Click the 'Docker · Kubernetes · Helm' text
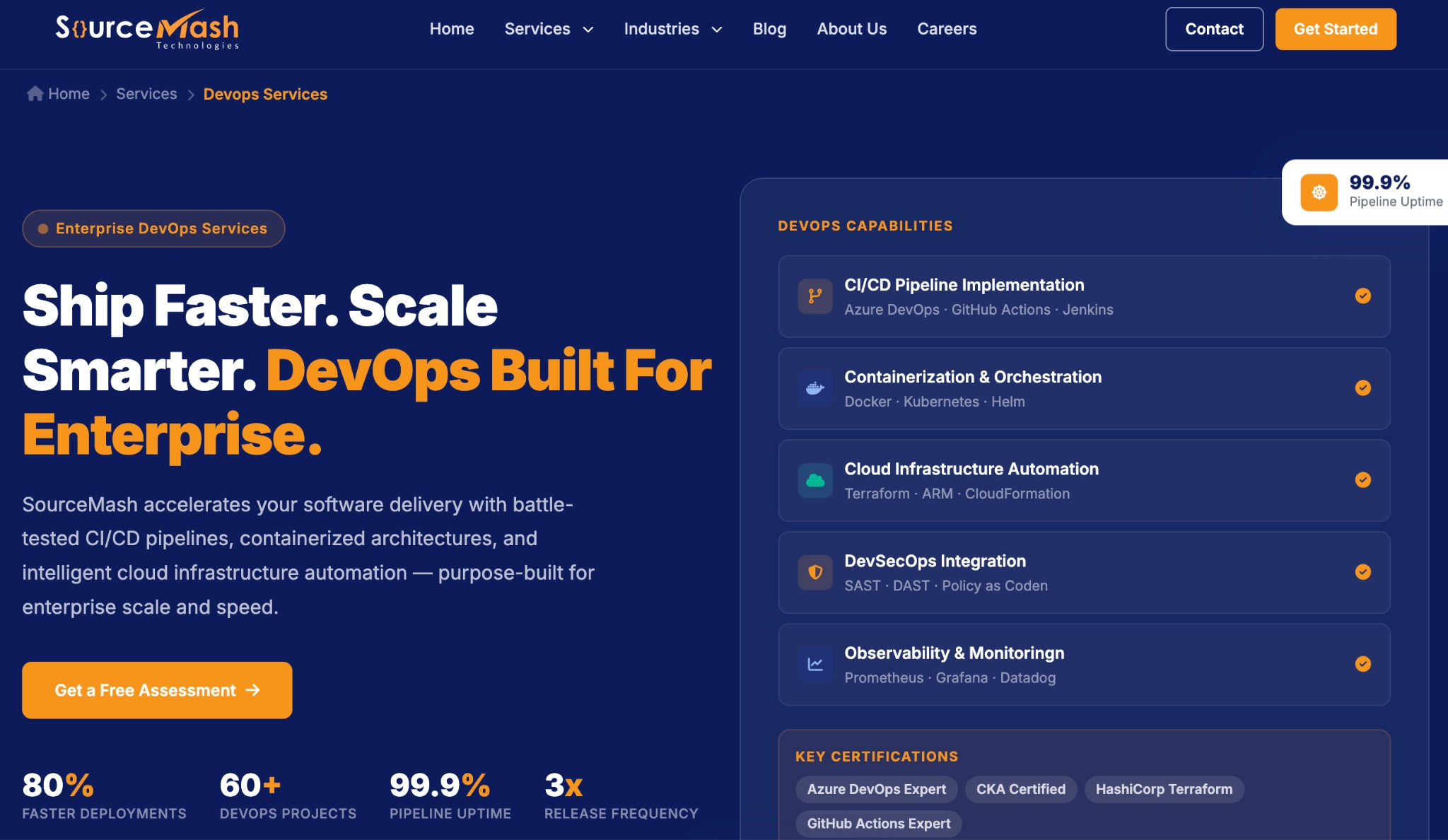Image resolution: width=1448 pixels, height=840 pixels. click(x=935, y=402)
